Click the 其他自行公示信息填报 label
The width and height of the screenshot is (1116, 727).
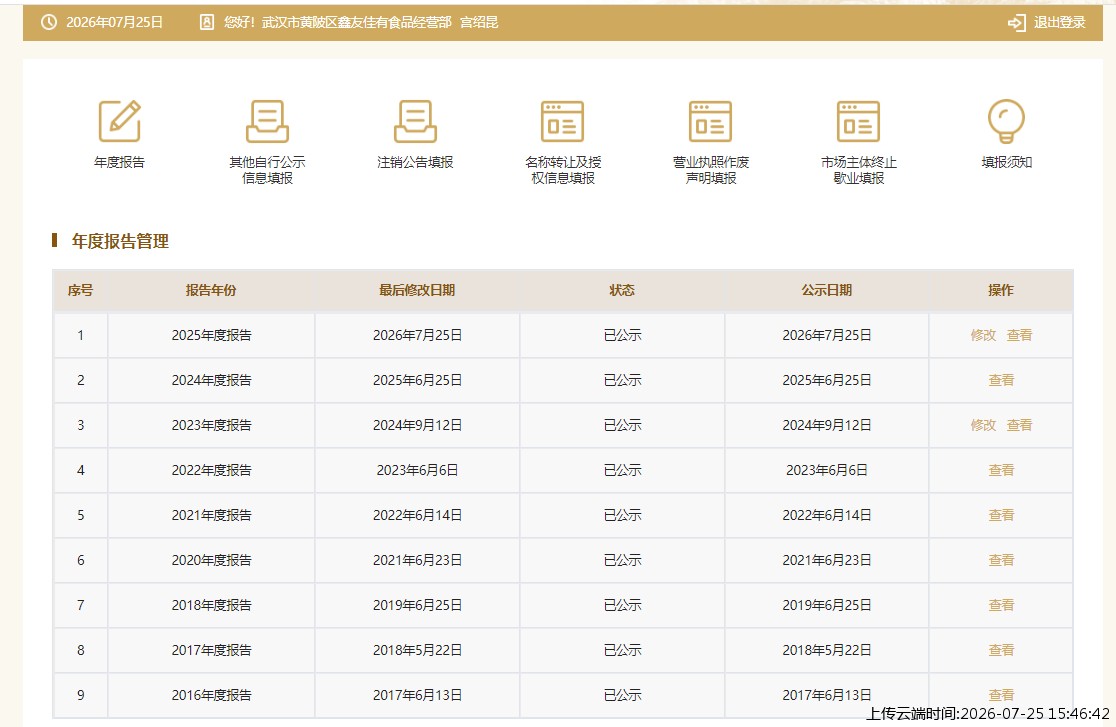pos(267,170)
